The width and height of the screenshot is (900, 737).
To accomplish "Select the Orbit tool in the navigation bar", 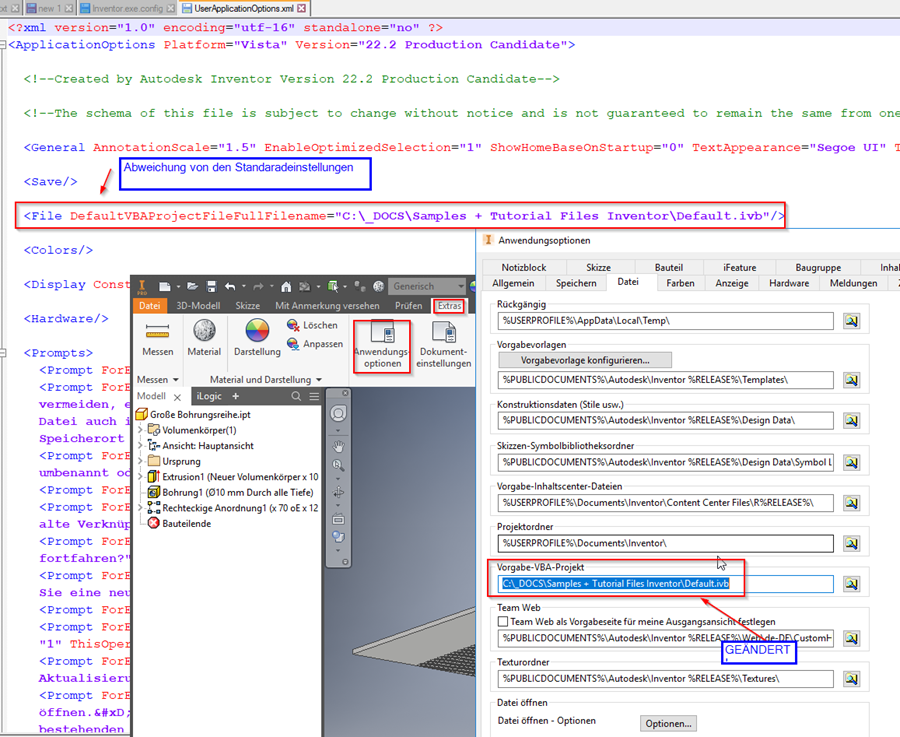I will [x=339, y=492].
